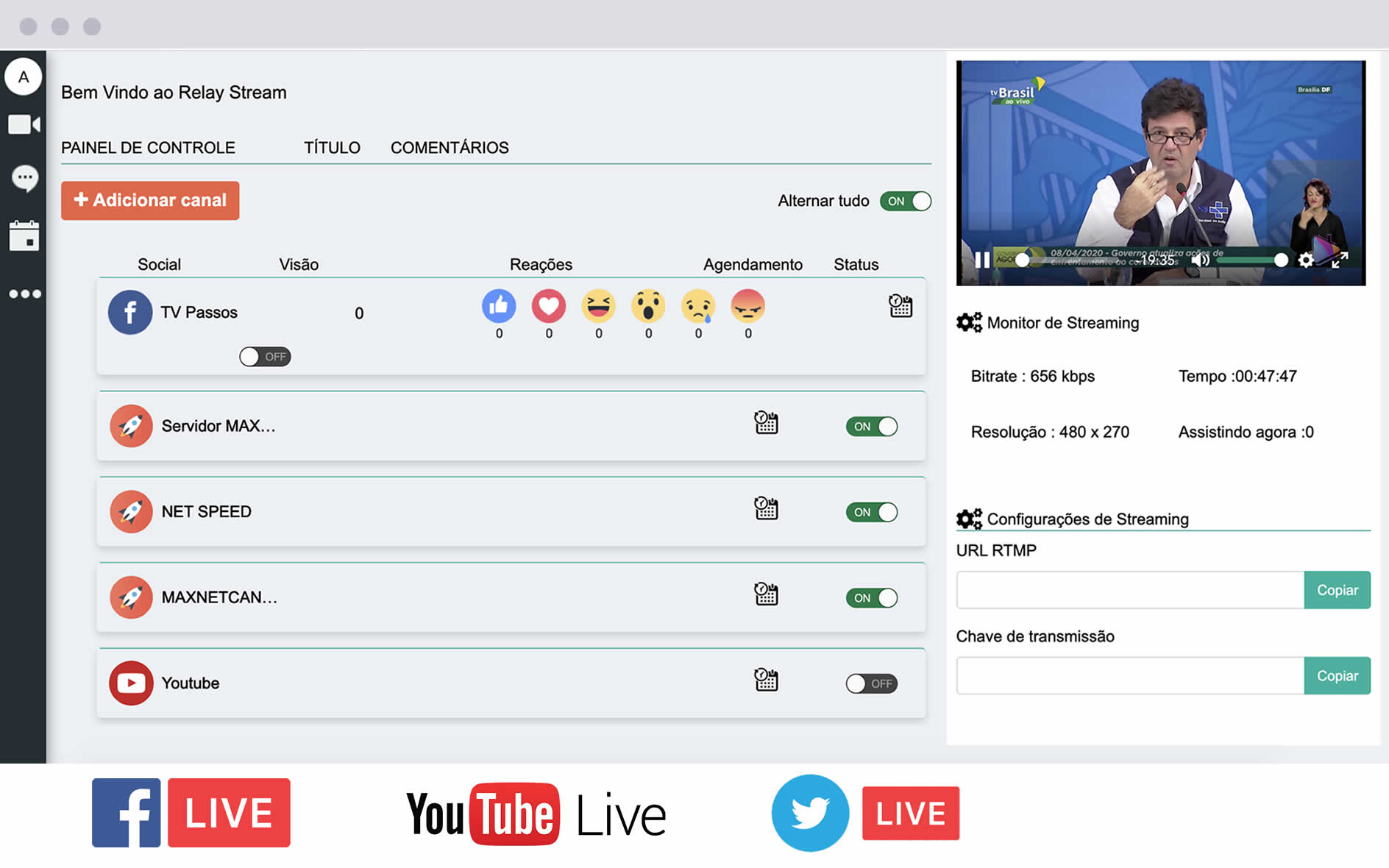Turn off the NET SPEED switch
The width and height of the screenshot is (1389, 868).
click(x=872, y=512)
